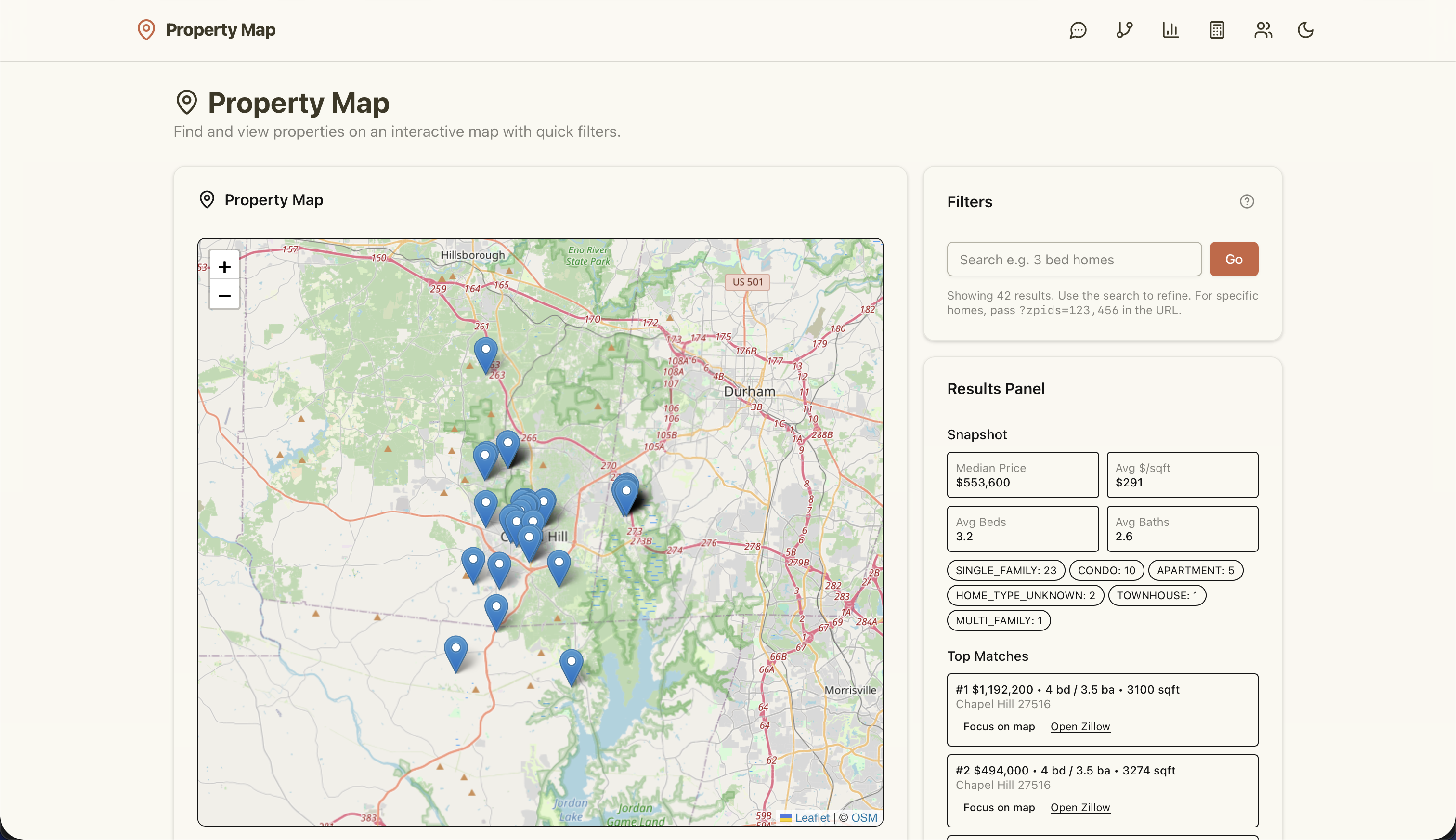Click the Avg $/sqft $291 card
This screenshot has width=1456, height=840.
pyautogui.click(x=1182, y=475)
